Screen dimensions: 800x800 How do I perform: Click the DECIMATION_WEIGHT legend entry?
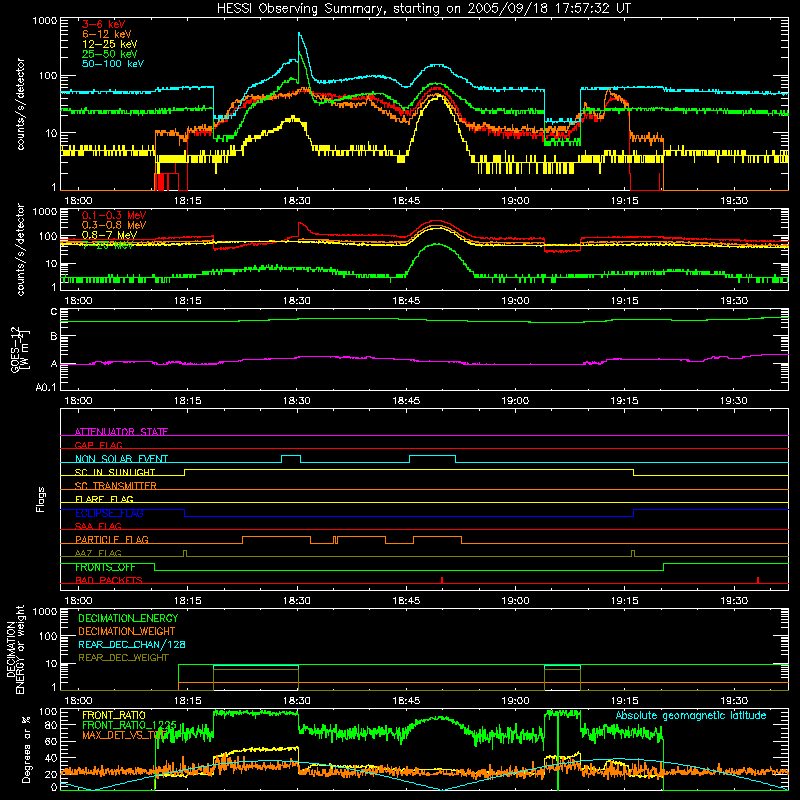pos(127,631)
